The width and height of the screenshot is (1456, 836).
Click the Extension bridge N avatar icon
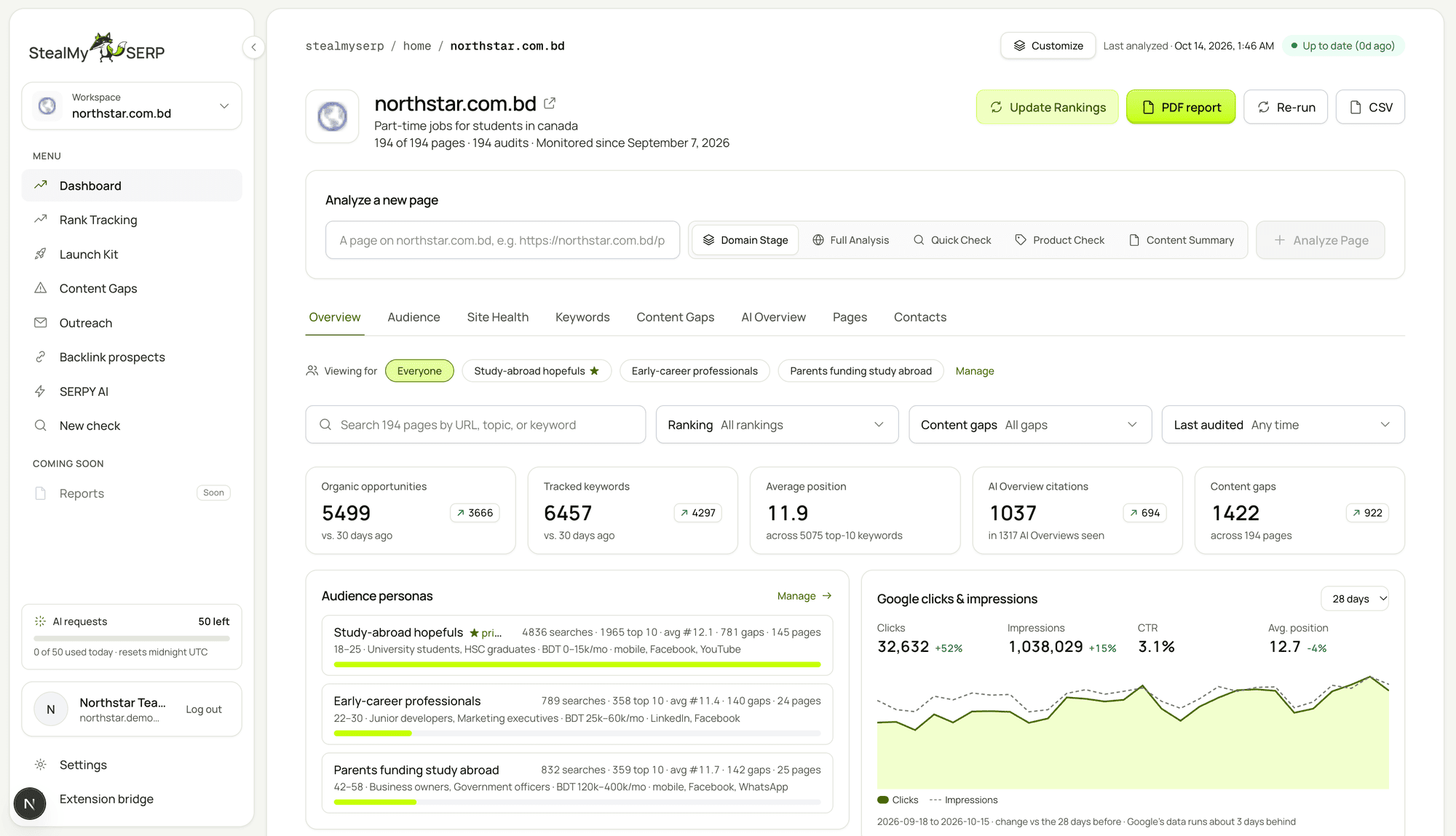click(x=30, y=803)
